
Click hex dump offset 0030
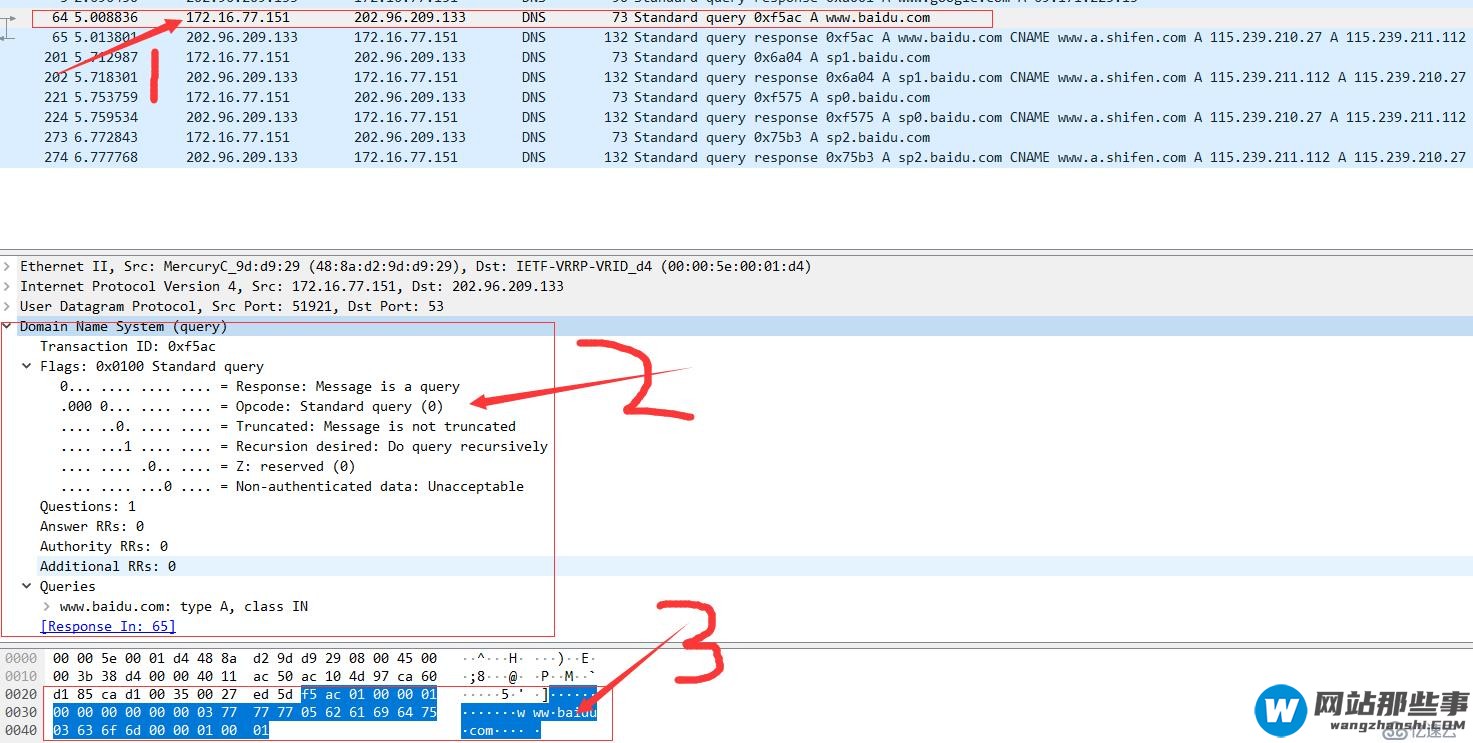(21, 712)
